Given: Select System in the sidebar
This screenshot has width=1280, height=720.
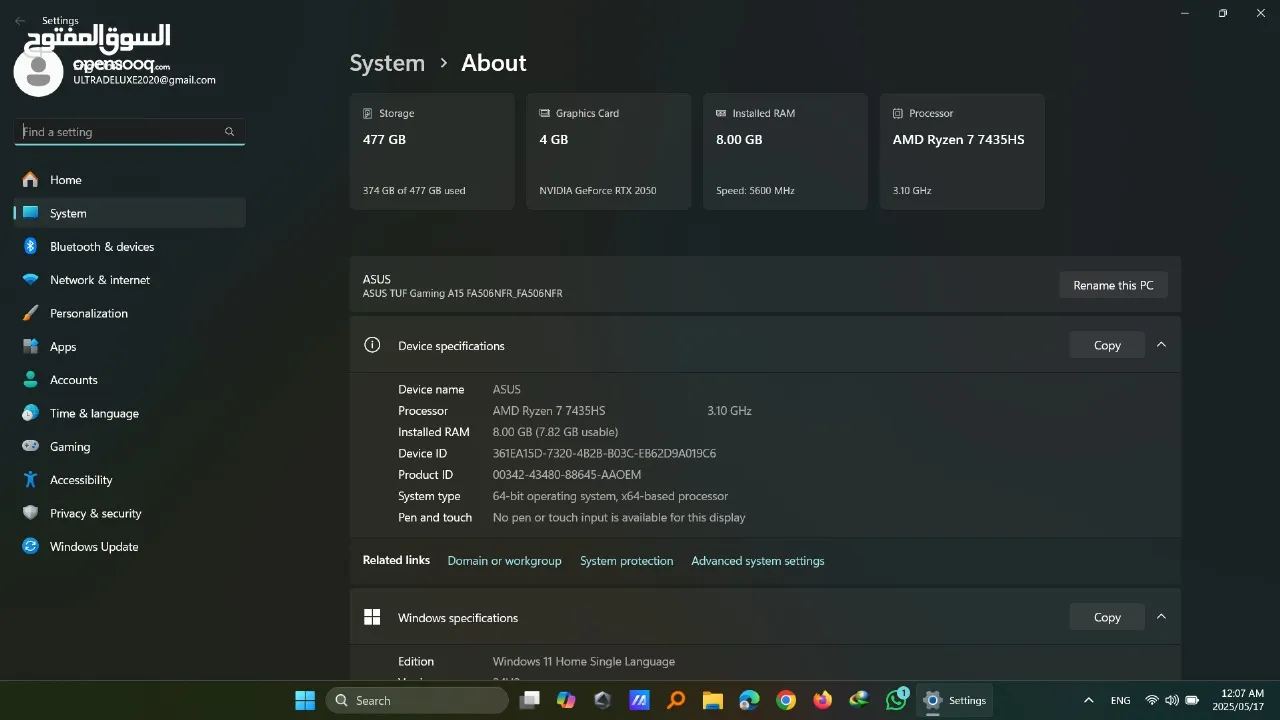Looking at the screenshot, I should pyautogui.click(x=130, y=213).
